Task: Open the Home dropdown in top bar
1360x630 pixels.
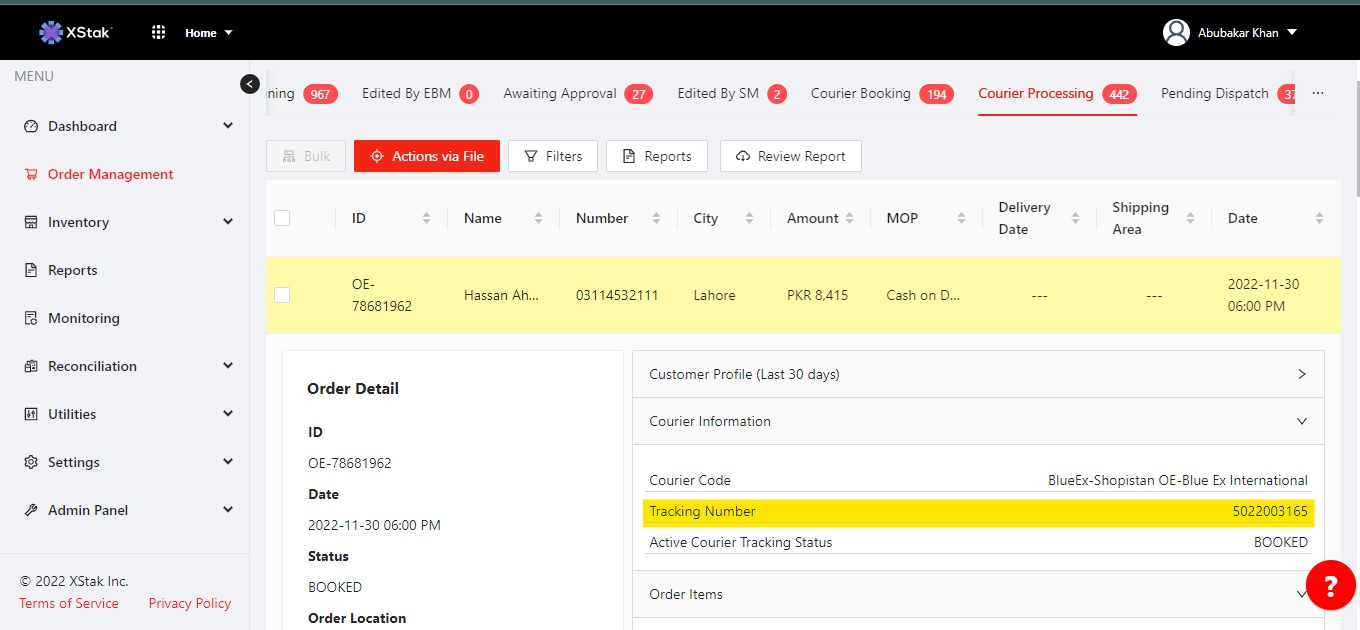Action: click(x=208, y=32)
